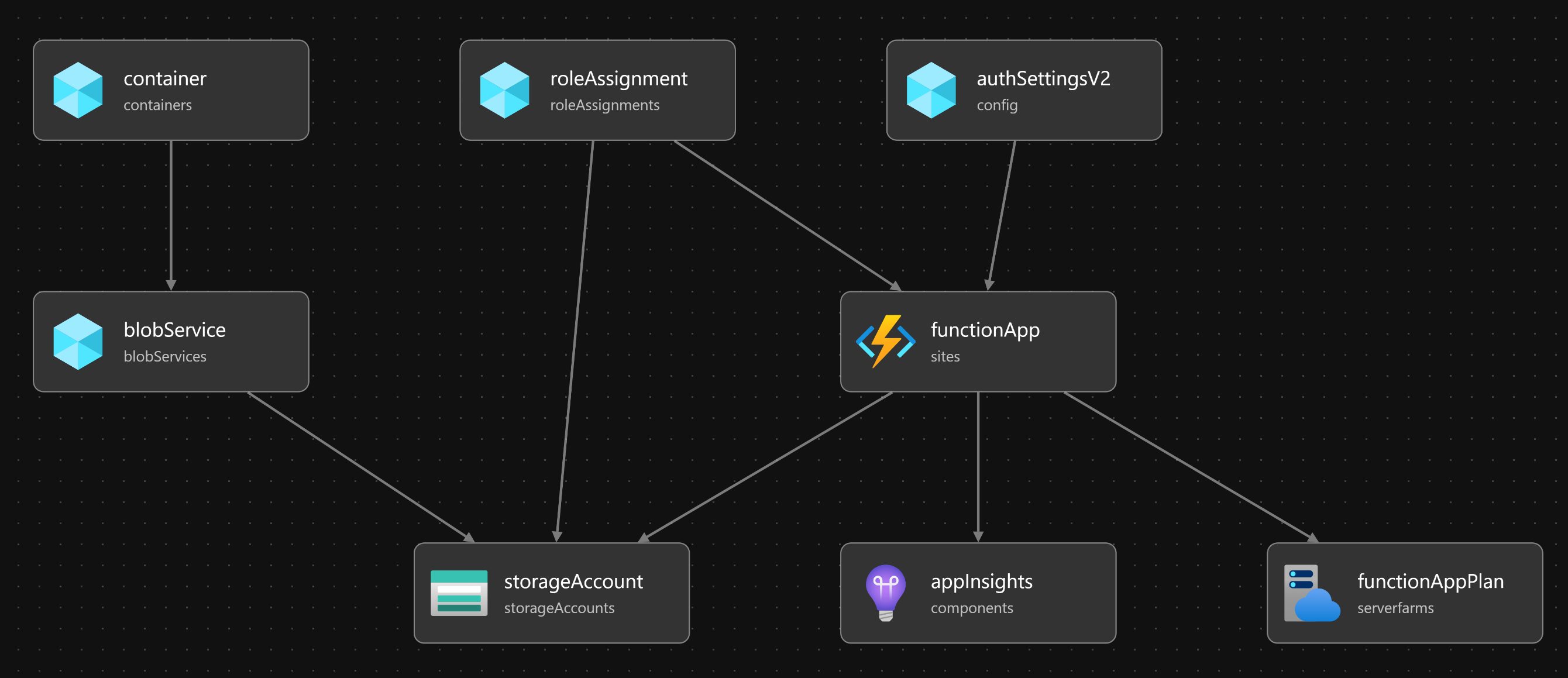Select the functionAppPlan node label

(x=1430, y=581)
